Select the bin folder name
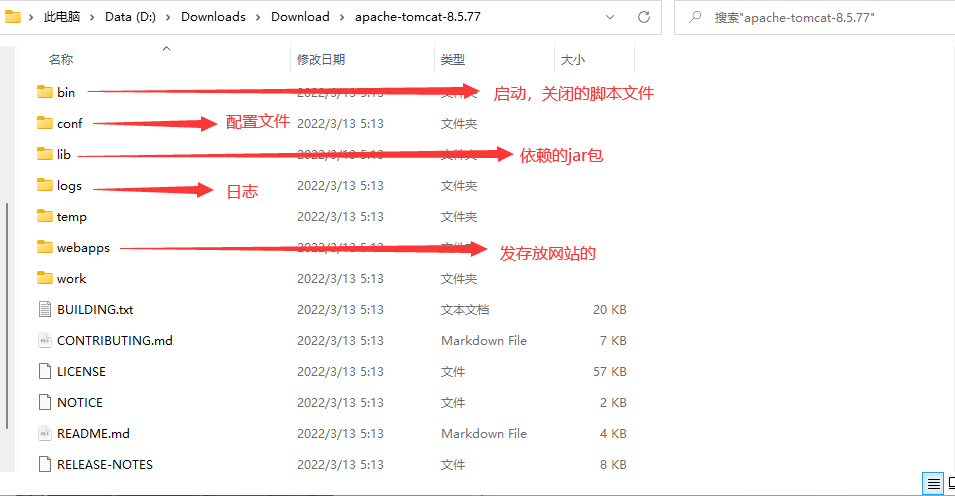 point(66,92)
